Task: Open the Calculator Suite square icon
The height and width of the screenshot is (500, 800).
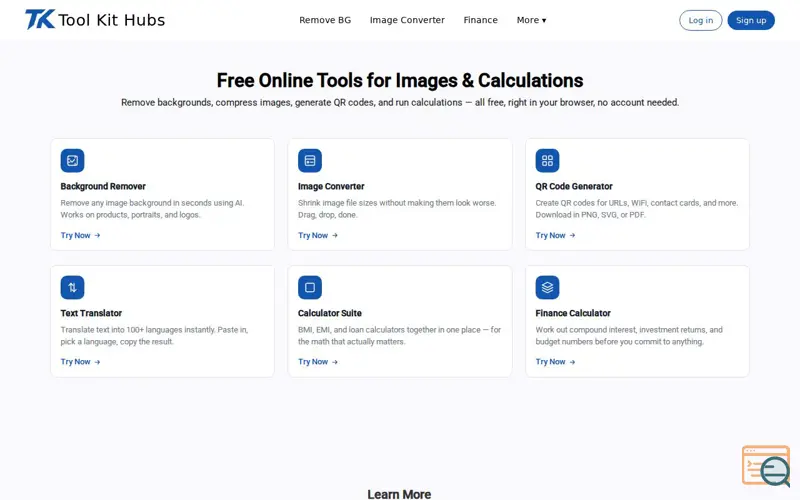Action: 310,287
